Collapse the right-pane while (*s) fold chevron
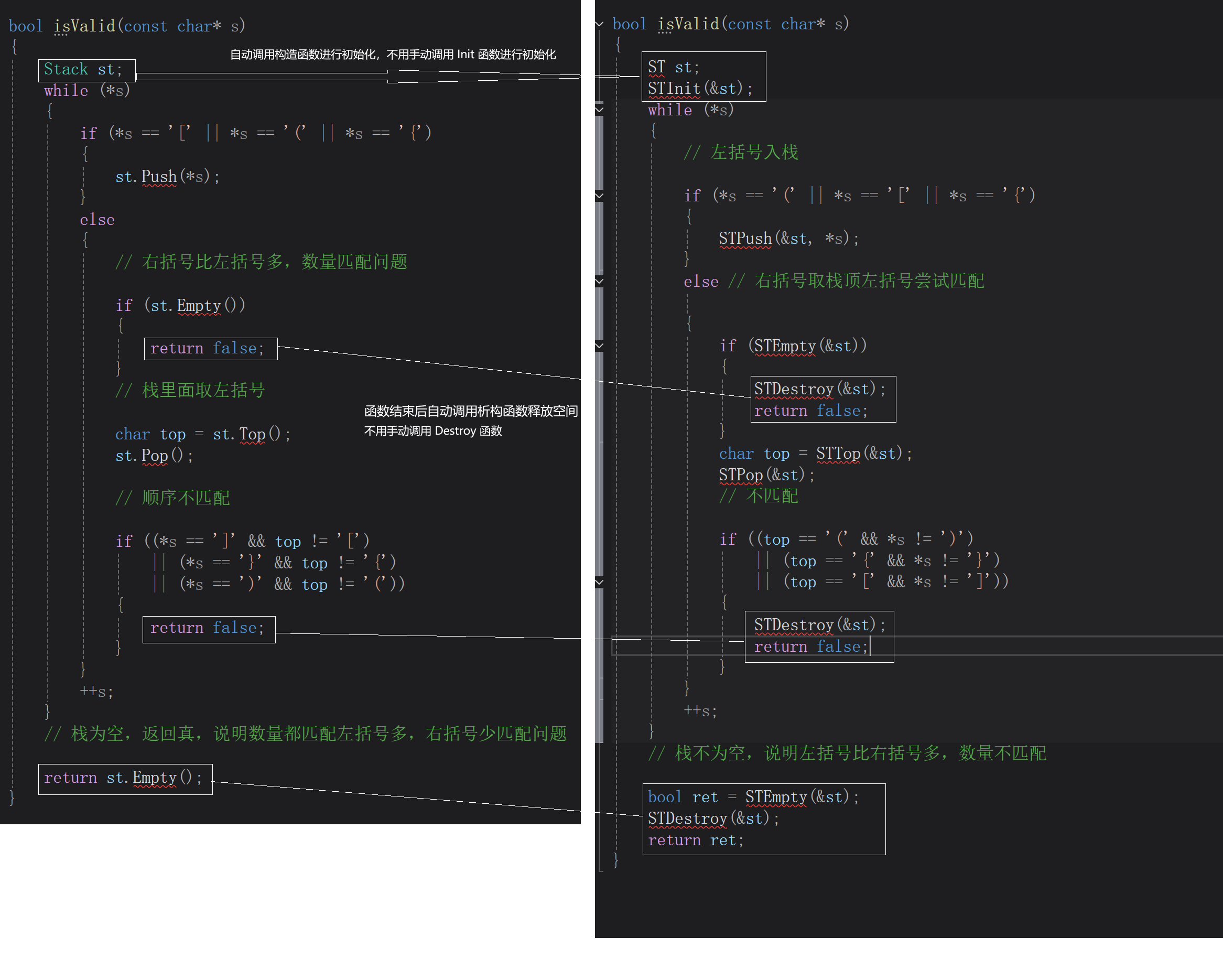The image size is (1223, 980). (x=599, y=110)
